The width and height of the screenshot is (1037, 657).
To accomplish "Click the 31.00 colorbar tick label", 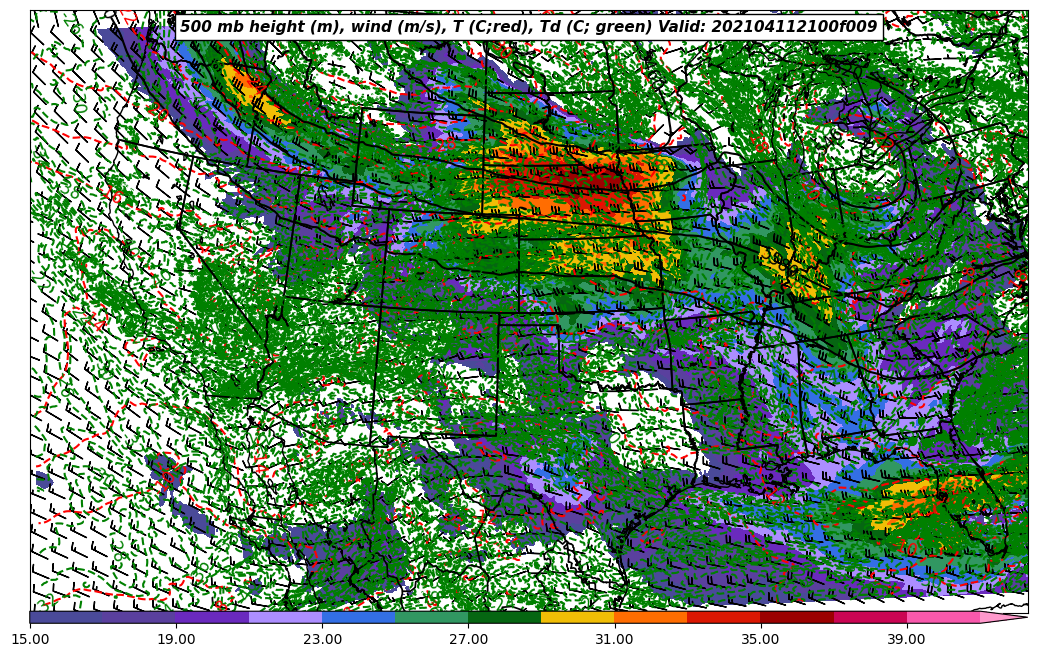I will coord(614,638).
